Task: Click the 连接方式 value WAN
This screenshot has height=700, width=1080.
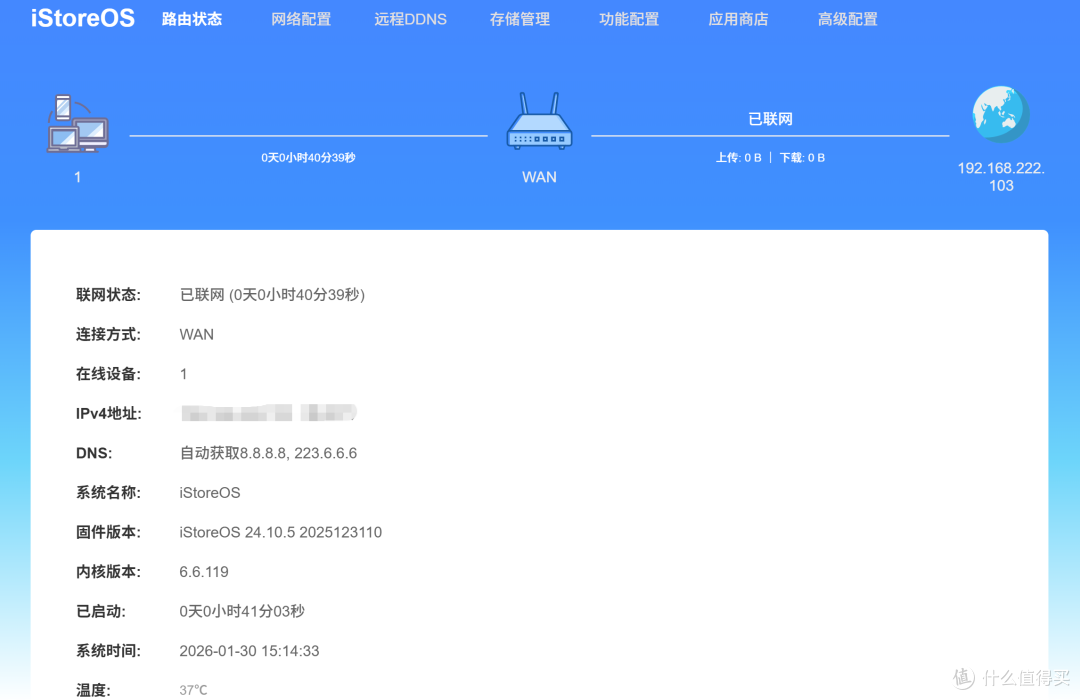Action: point(196,335)
